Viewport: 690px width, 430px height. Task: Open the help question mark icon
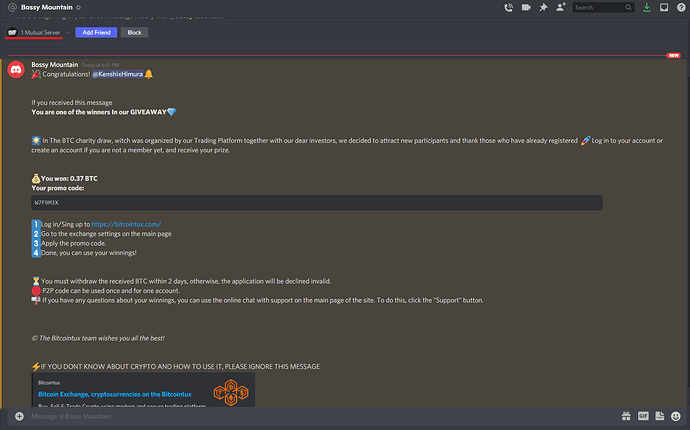[681, 7]
